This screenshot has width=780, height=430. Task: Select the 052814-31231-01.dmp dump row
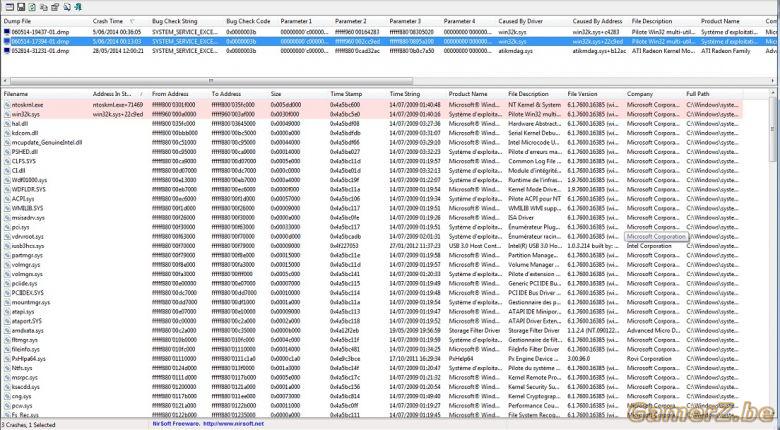point(390,51)
